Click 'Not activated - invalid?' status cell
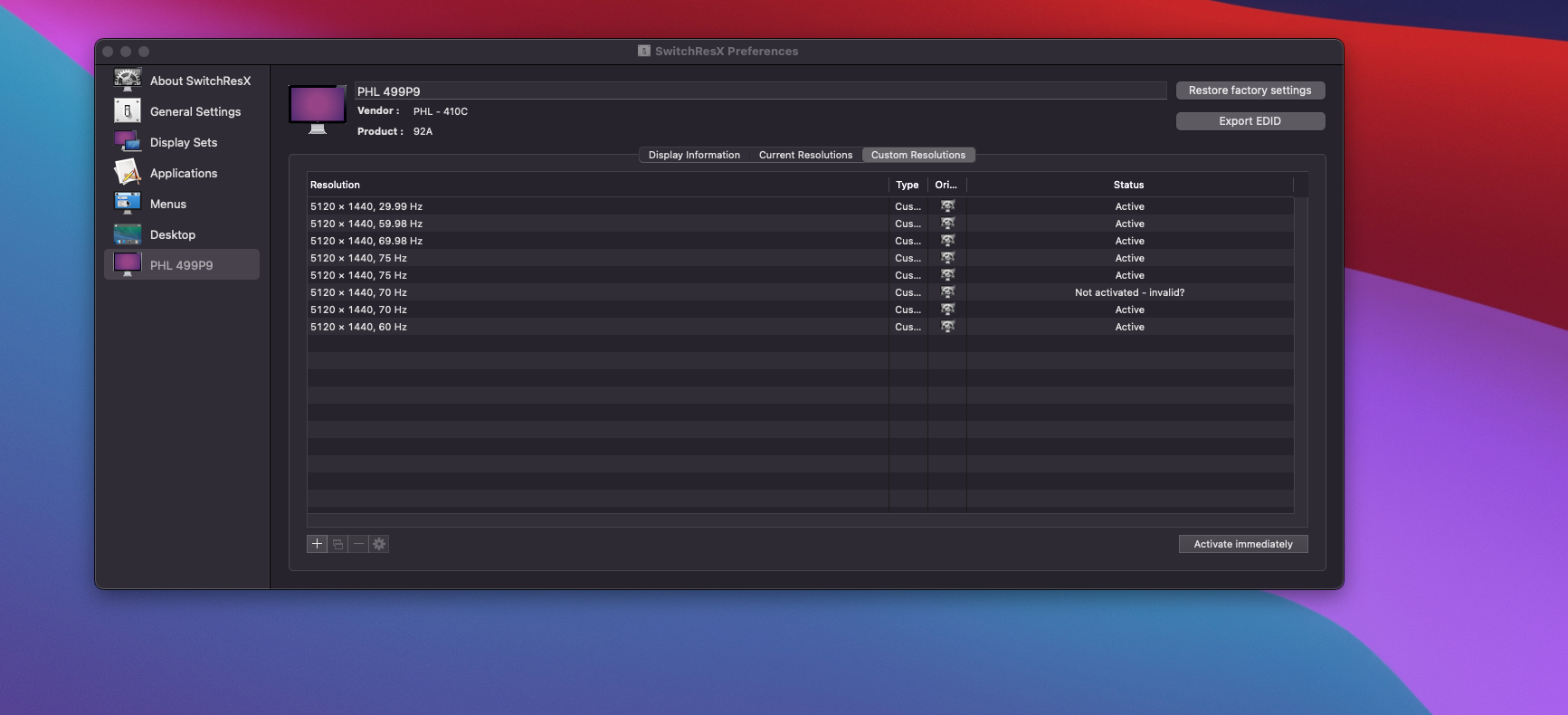Image resolution: width=1568 pixels, height=715 pixels. tap(1129, 292)
